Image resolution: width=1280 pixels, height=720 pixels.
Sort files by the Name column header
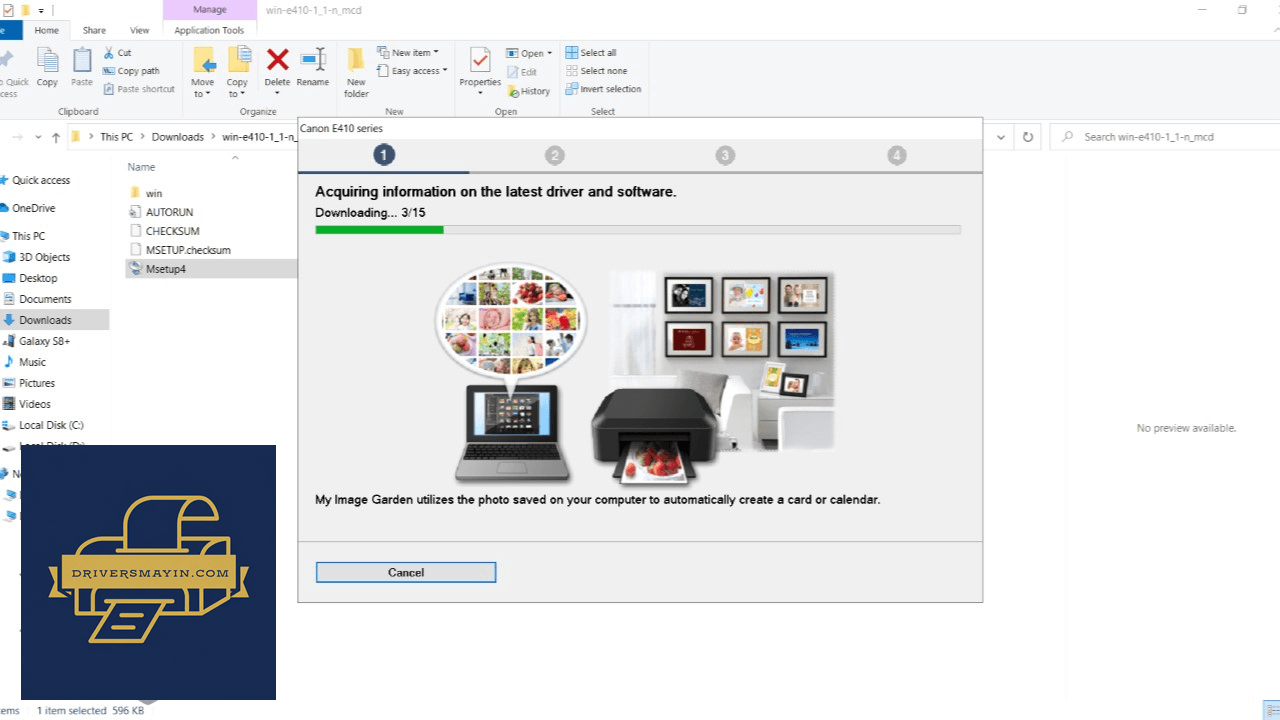[x=141, y=167]
